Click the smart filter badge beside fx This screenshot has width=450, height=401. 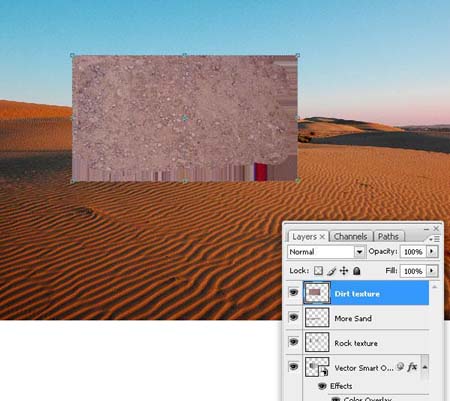pyautogui.click(x=400, y=367)
